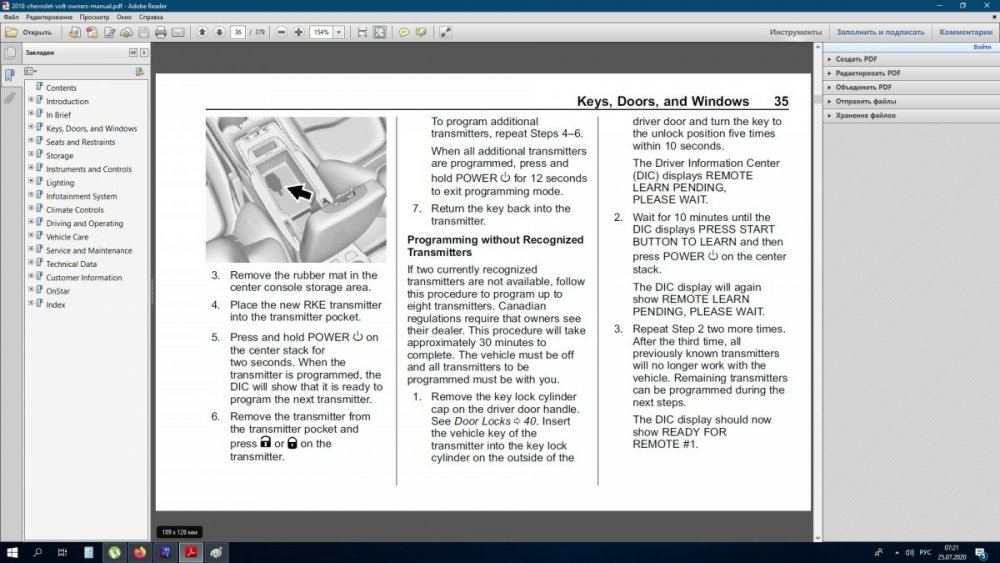The height and width of the screenshot is (563, 1000).
Task: Open the zoom percentage dropdown
Action: 339,32
